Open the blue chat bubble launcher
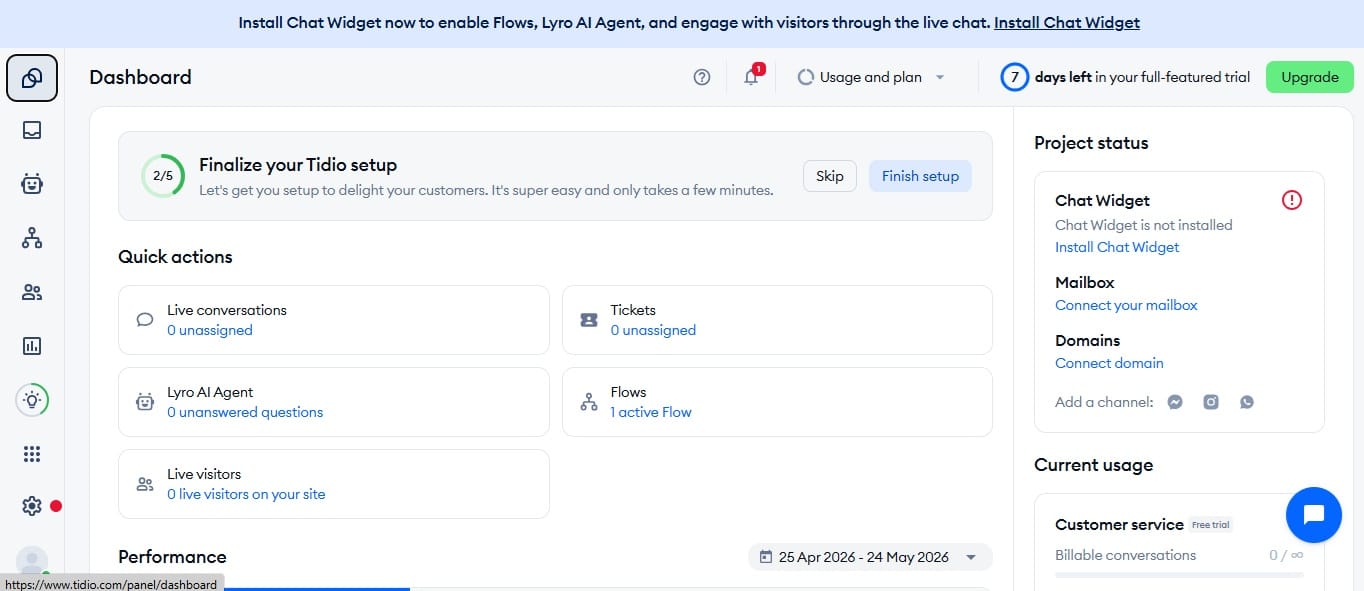Screen dimensions: 1364x591 1314,515
